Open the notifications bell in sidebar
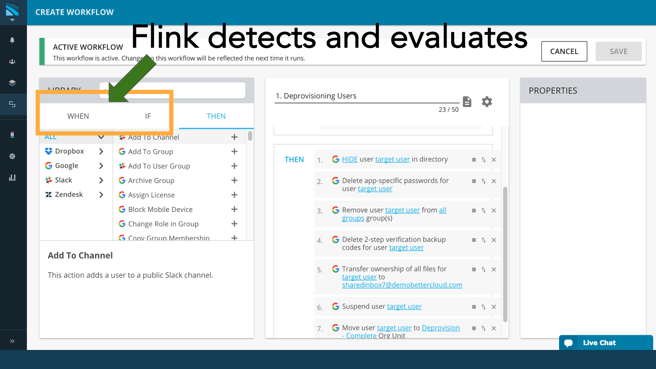 [x=12, y=40]
